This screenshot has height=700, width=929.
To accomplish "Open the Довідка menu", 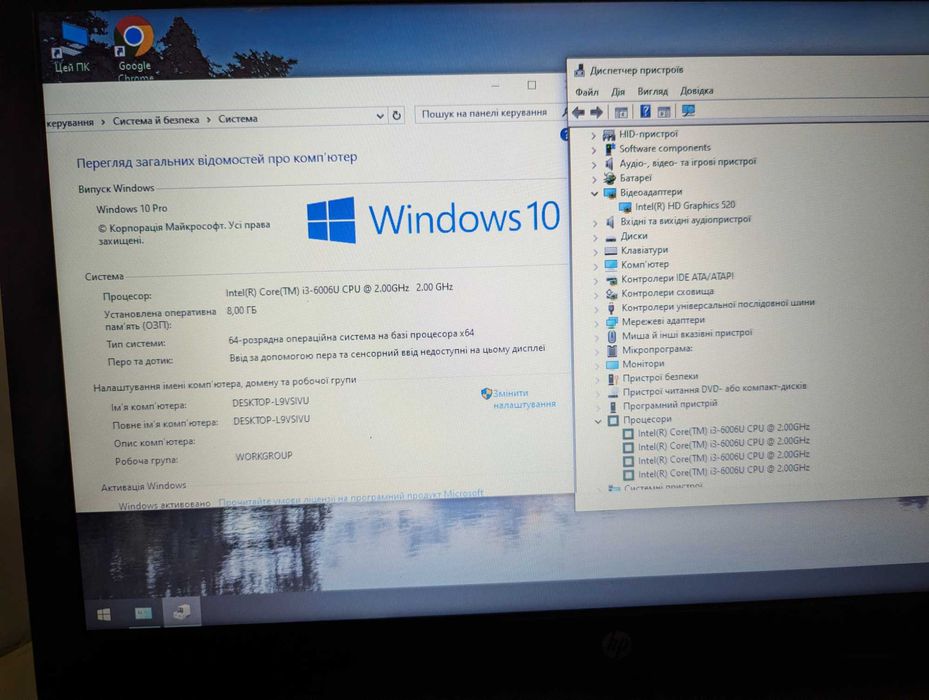I will coord(696,91).
